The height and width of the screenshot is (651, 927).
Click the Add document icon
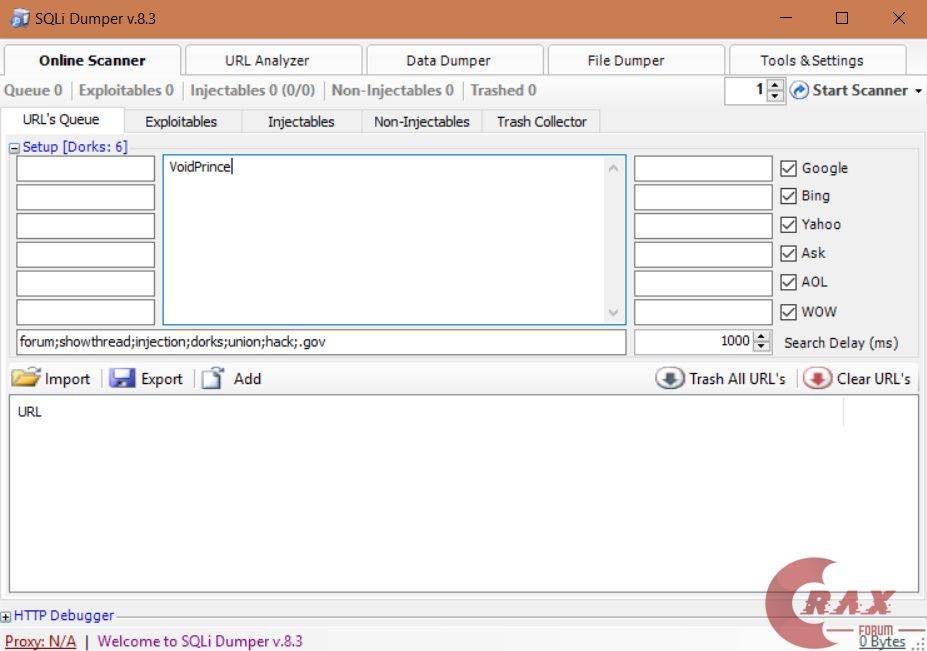[x=212, y=379]
